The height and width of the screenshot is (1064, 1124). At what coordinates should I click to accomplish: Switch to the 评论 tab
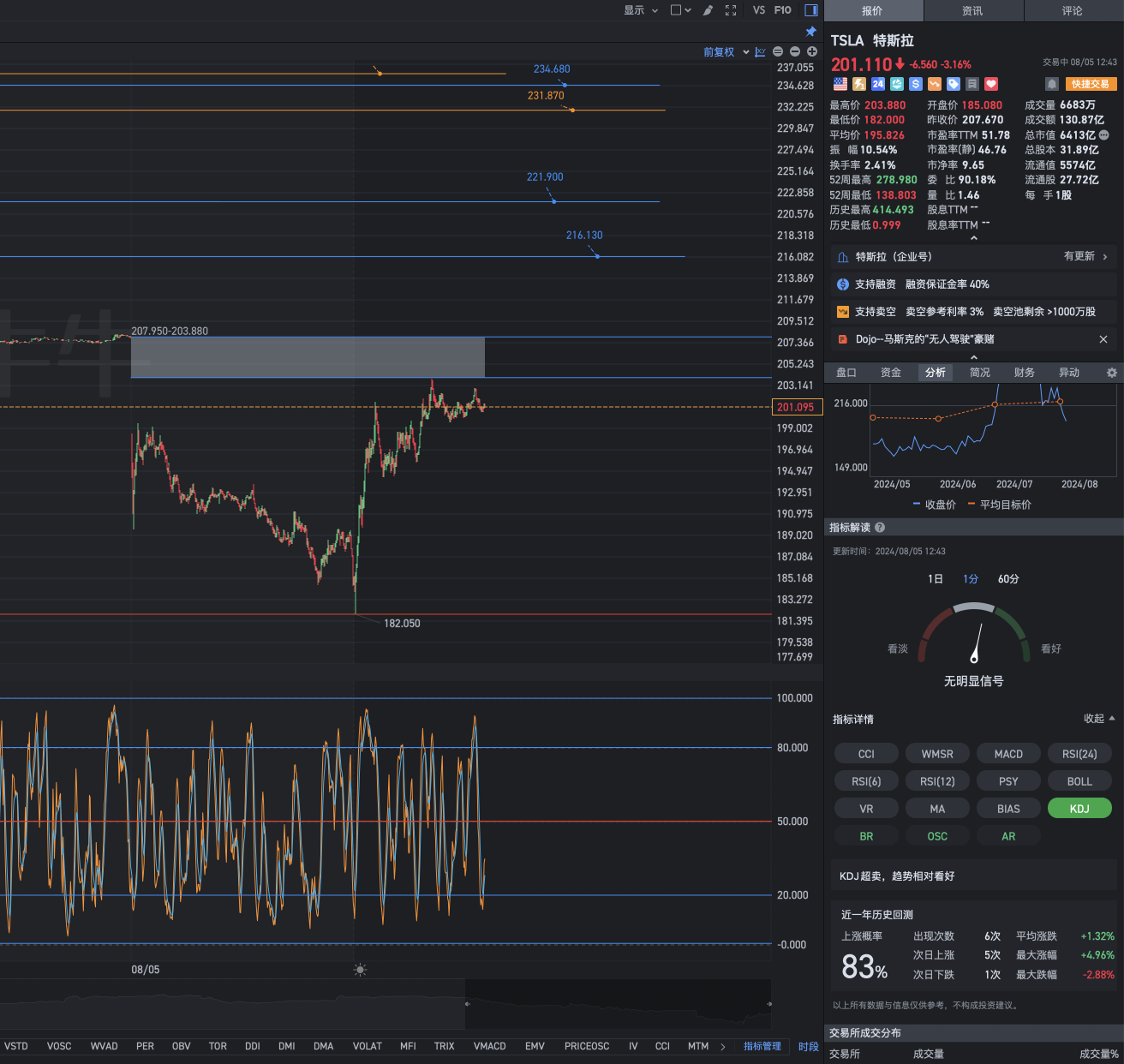click(1073, 10)
